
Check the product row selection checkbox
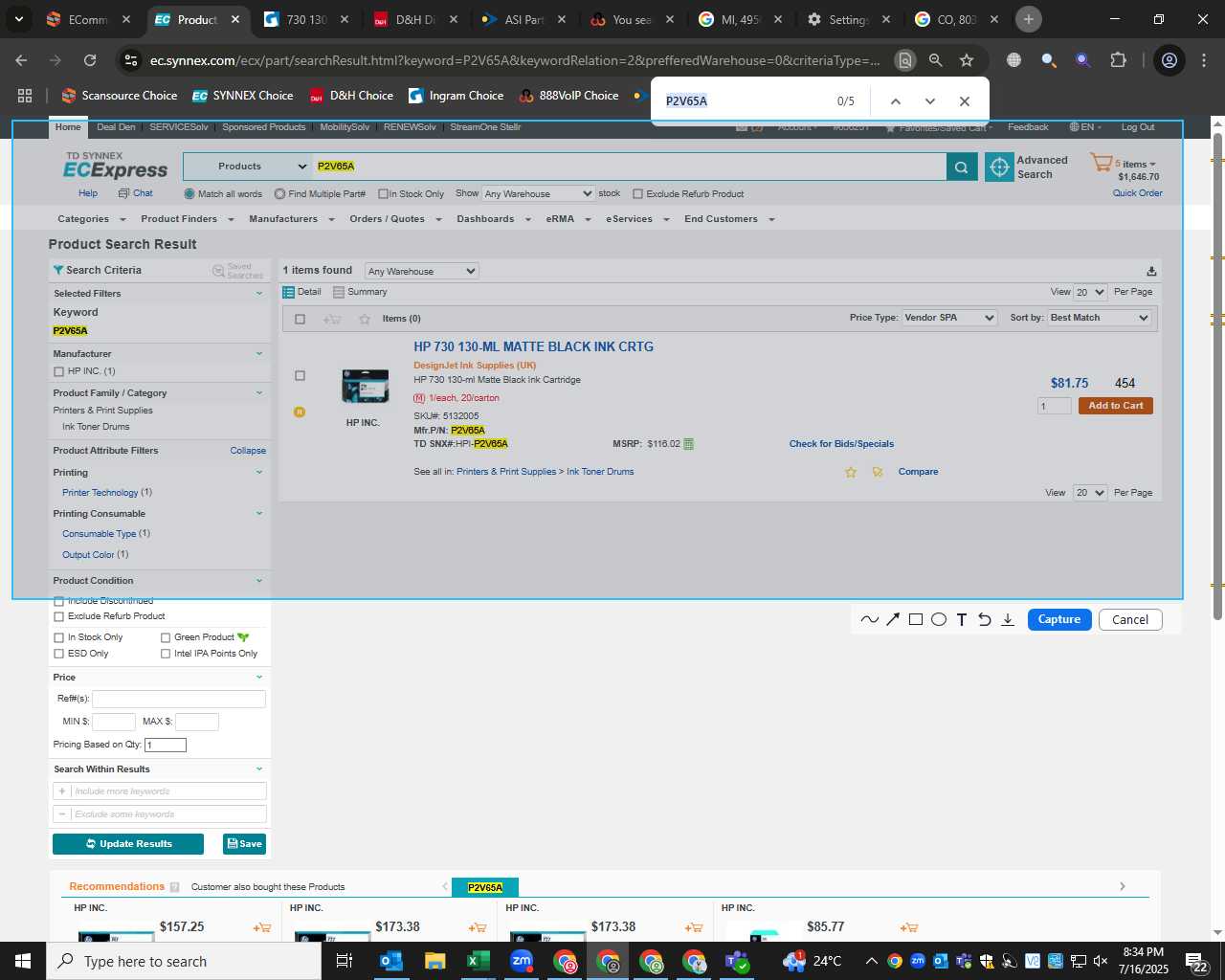pyautogui.click(x=300, y=376)
